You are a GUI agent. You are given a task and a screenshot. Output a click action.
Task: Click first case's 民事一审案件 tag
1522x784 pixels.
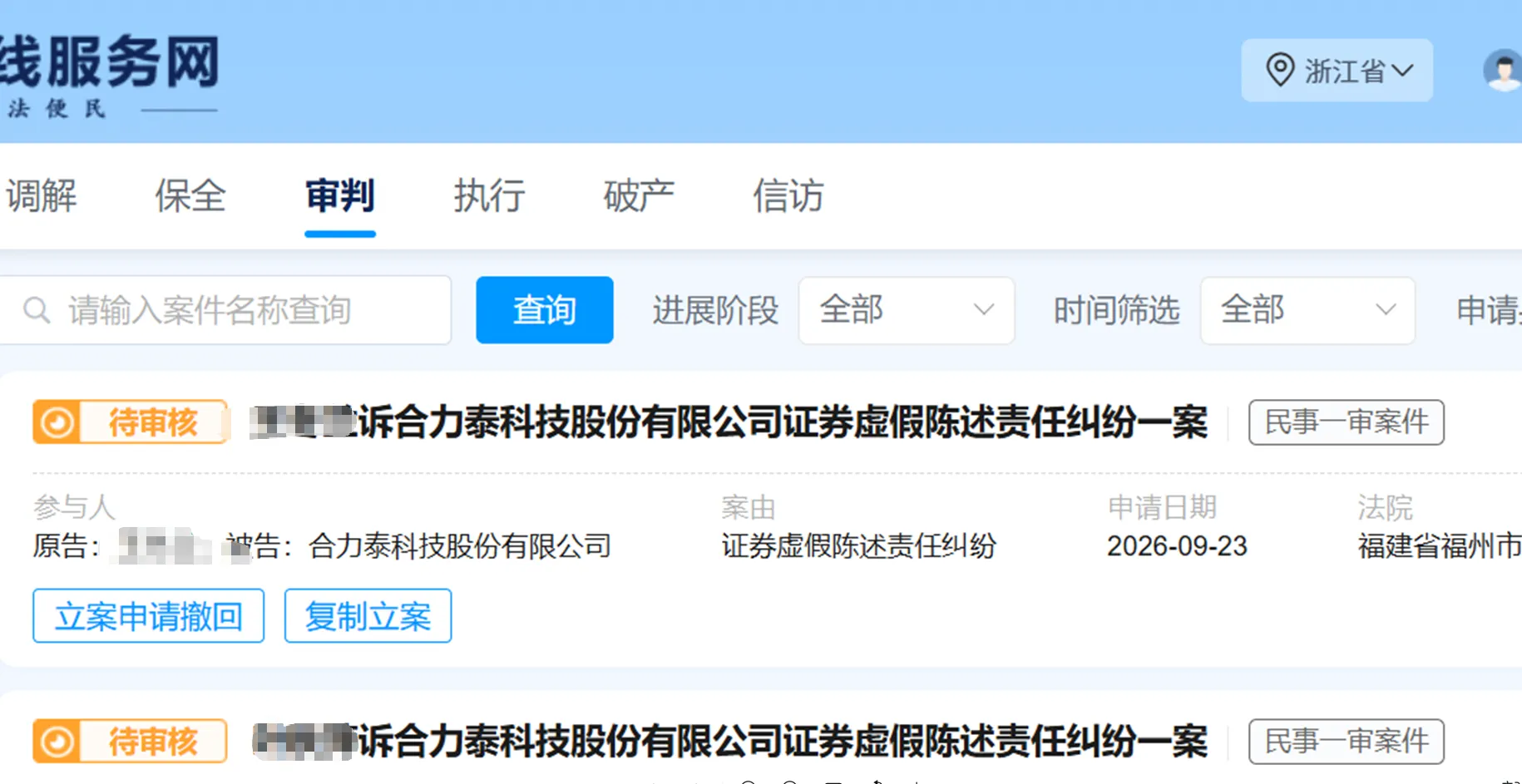pyautogui.click(x=1347, y=422)
